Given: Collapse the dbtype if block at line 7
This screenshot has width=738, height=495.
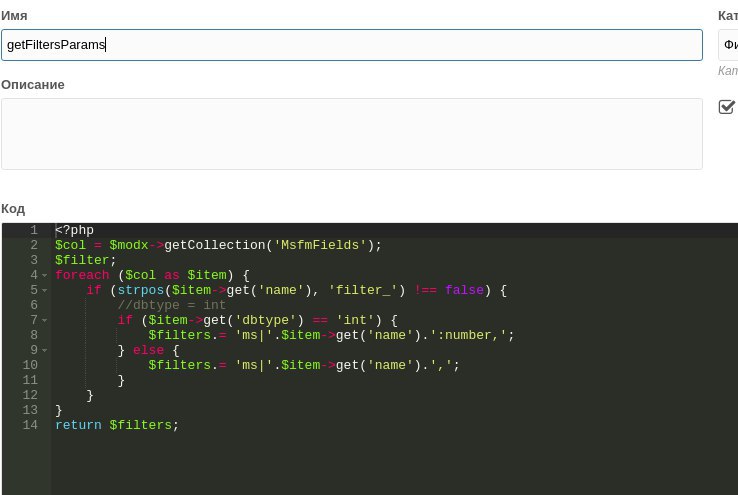Looking at the screenshot, I should point(45,320).
